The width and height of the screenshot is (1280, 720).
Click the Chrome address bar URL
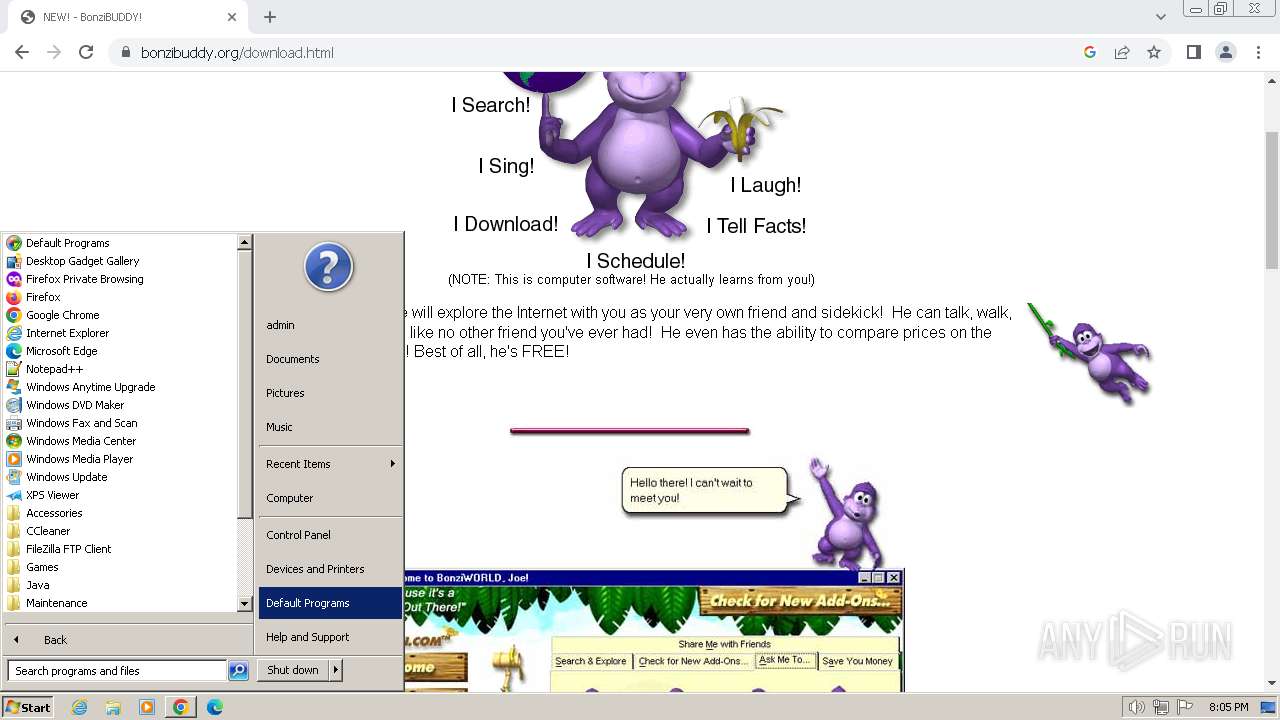point(237,52)
